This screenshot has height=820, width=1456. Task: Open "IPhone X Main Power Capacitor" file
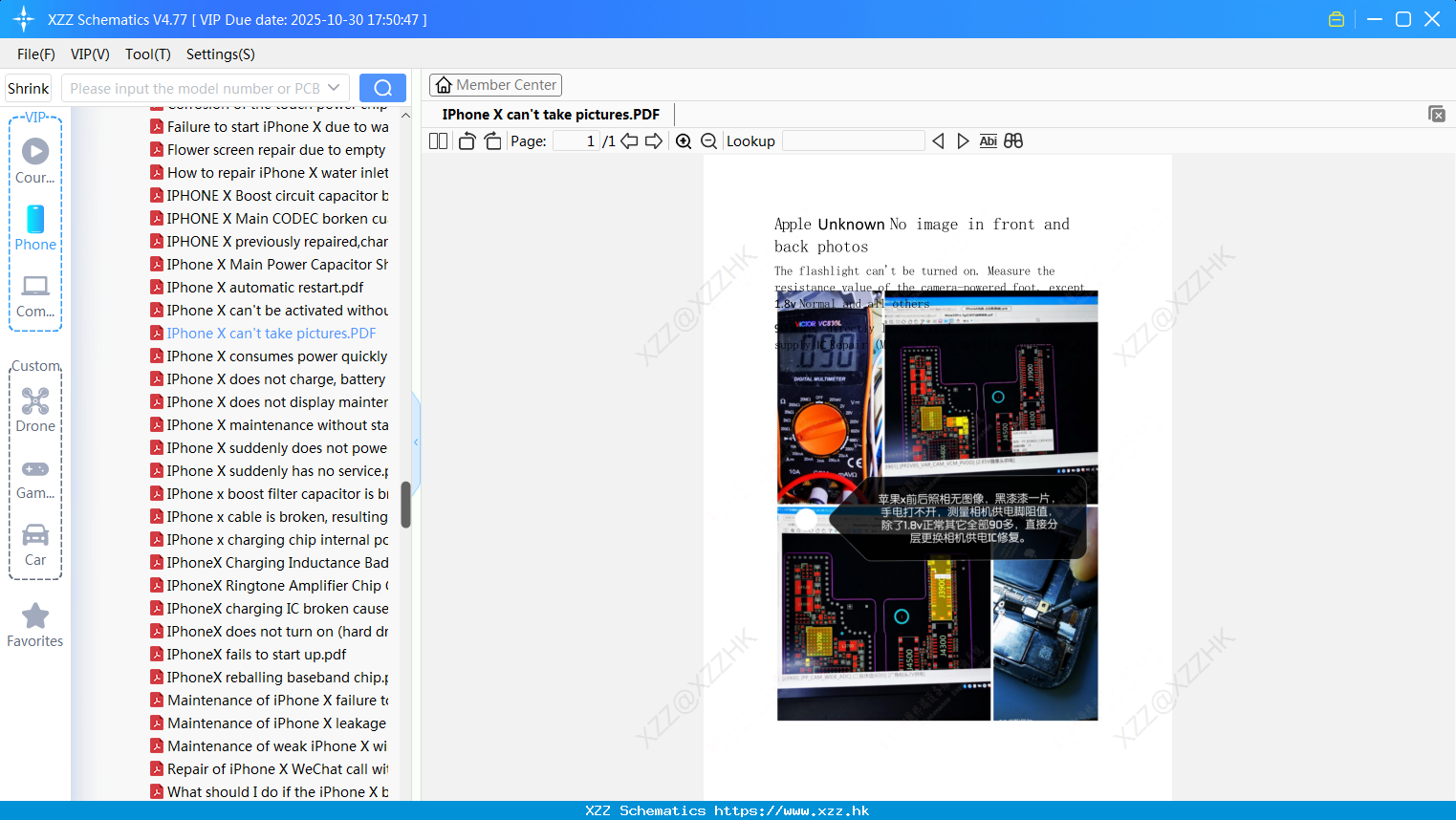coord(270,265)
